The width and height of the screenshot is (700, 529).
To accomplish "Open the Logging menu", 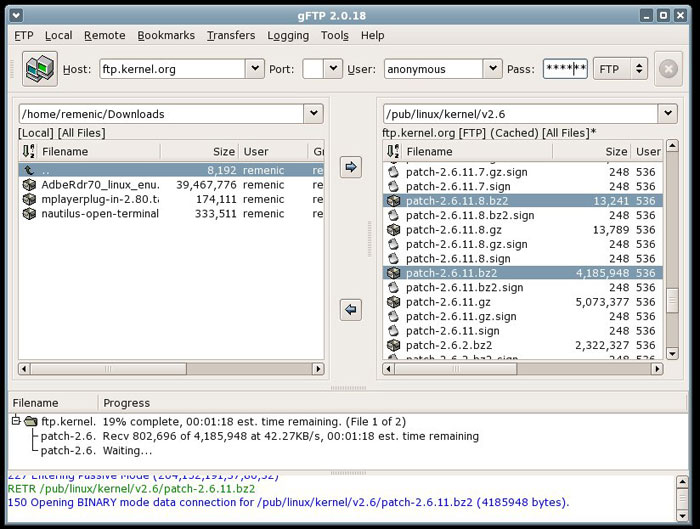I will pyautogui.click(x=288, y=35).
